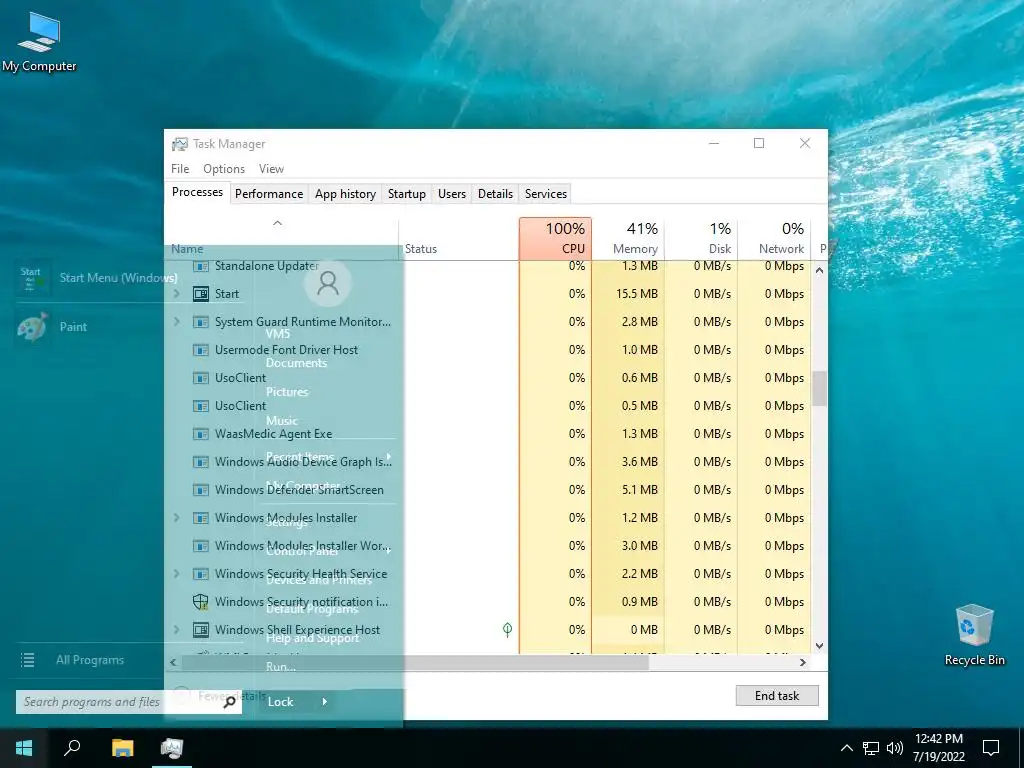Switch to the Details tab
Viewport: 1024px width, 768px height.
pyautogui.click(x=495, y=194)
